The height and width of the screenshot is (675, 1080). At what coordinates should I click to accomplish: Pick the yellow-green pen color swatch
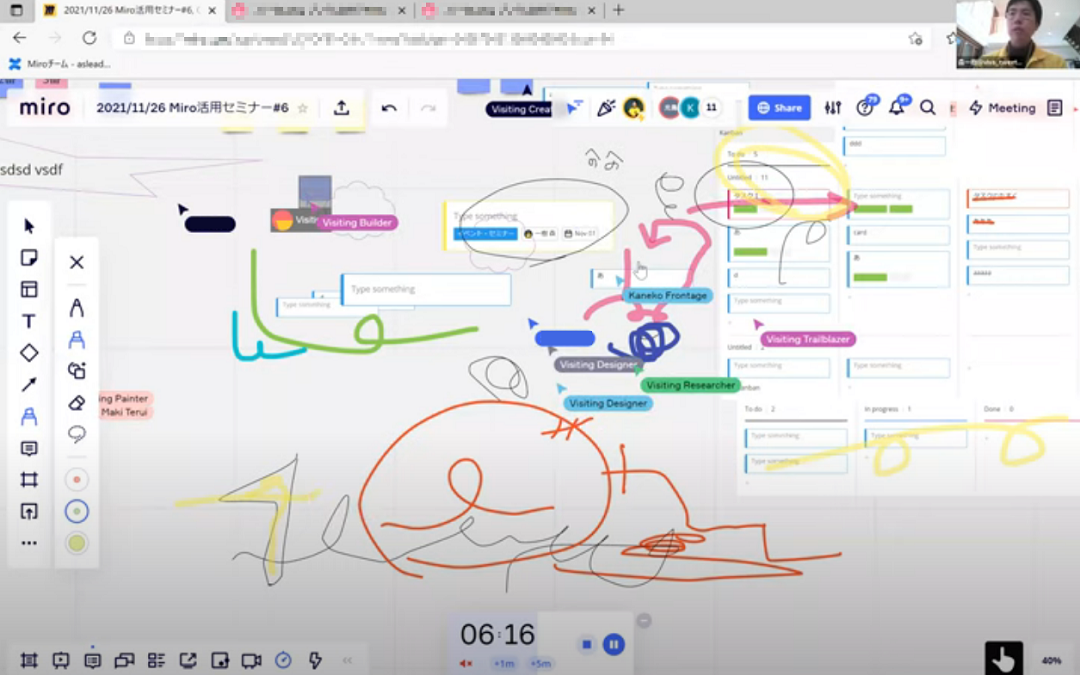[x=76, y=543]
